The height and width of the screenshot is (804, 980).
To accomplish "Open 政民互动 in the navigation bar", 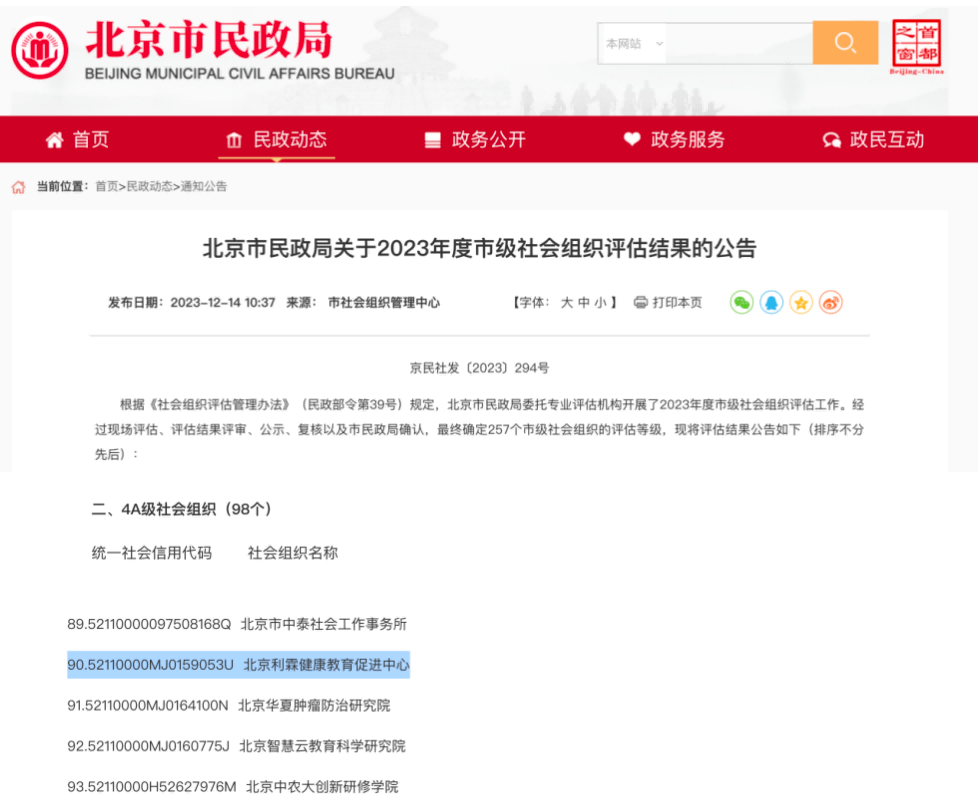I will click(x=873, y=140).
